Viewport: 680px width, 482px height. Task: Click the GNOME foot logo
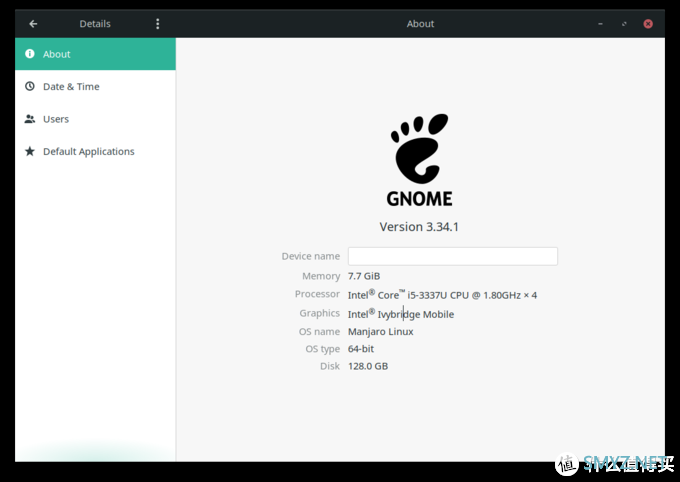[x=419, y=160]
